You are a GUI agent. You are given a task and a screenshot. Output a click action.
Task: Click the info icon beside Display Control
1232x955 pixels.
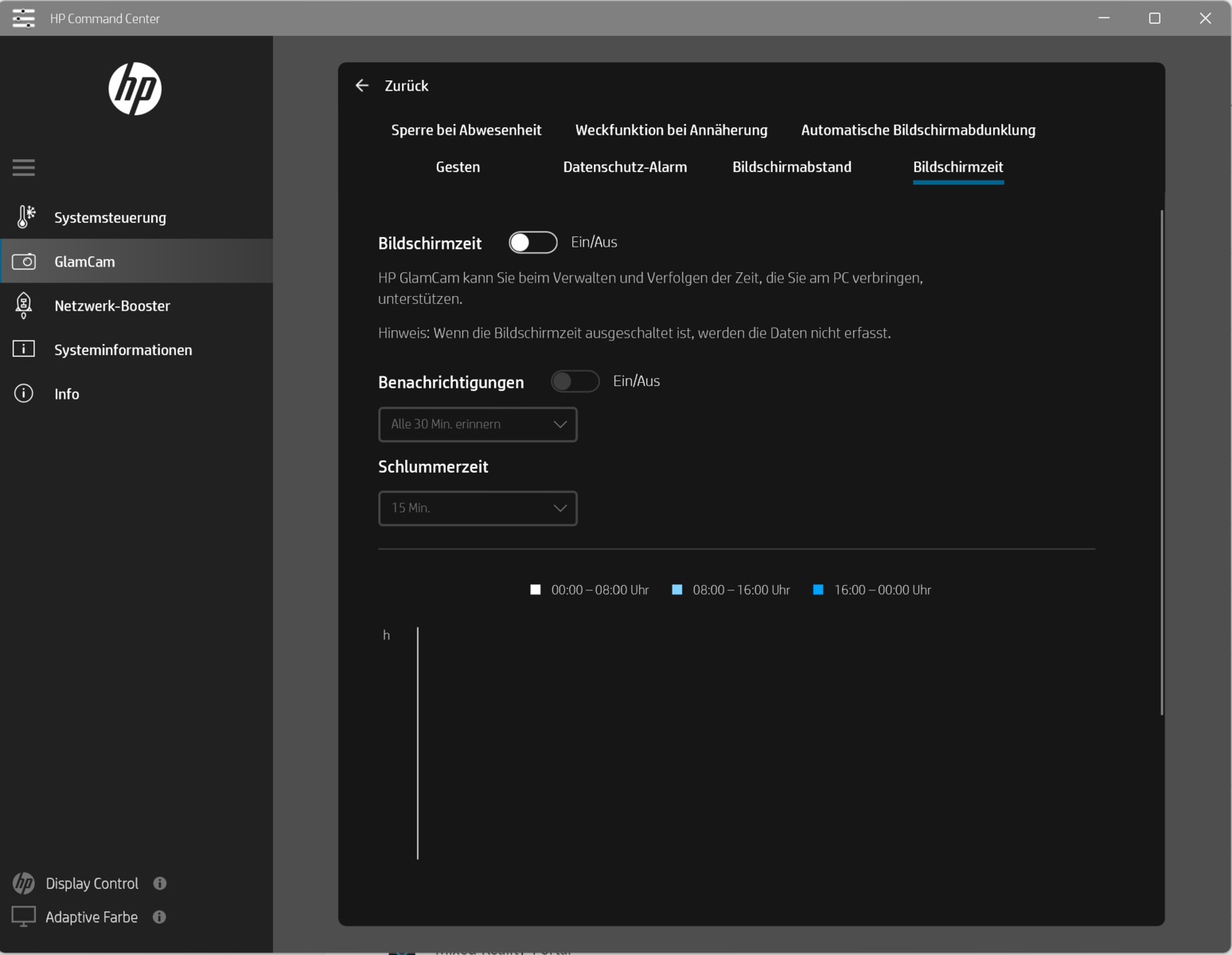tap(160, 883)
